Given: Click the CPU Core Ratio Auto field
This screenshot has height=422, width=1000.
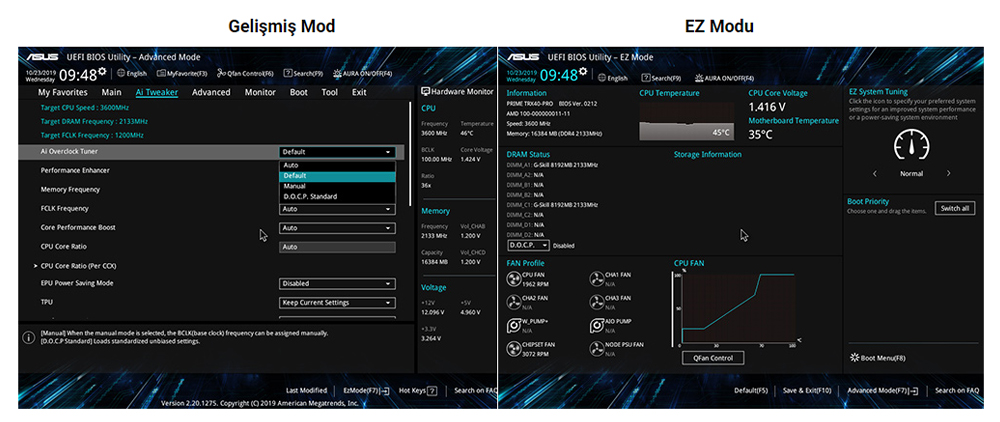Looking at the screenshot, I should click(337, 247).
